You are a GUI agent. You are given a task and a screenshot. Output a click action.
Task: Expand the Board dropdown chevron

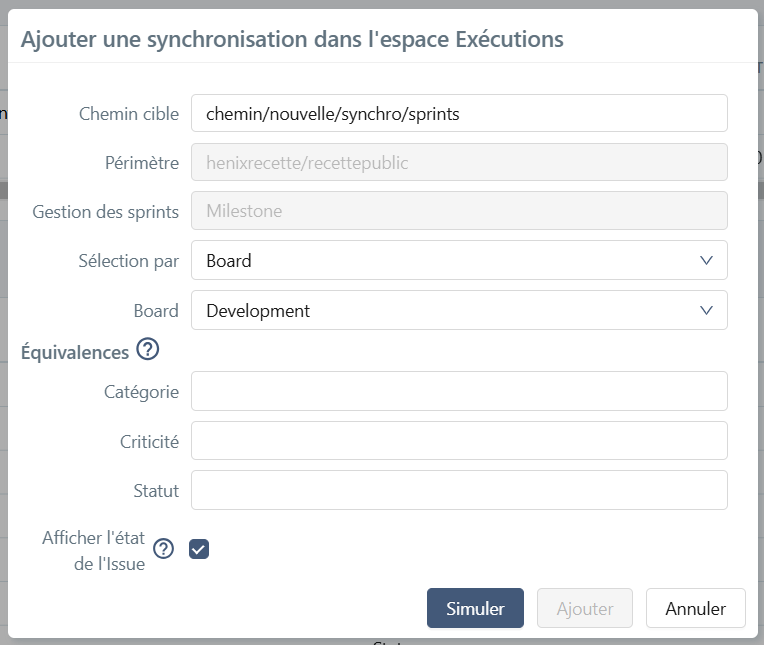click(706, 310)
